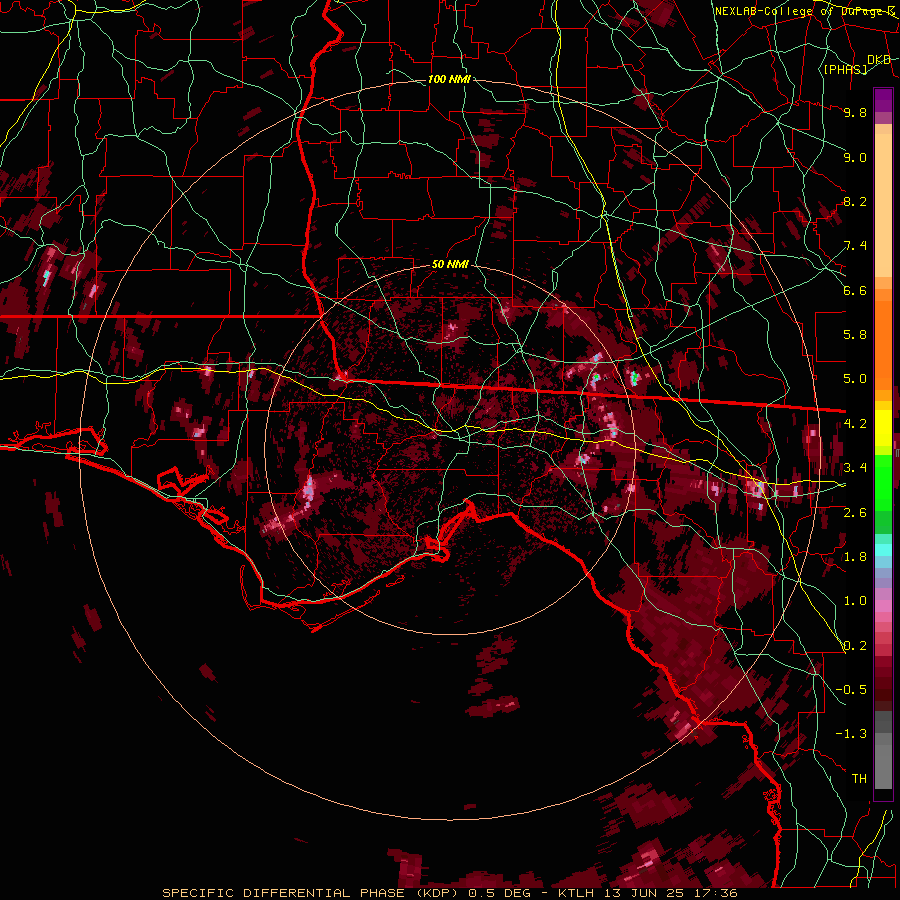Viewport: 900px width, 900px height.
Task: Click the pale peach band of the color bar
Action: click(x=883, y=205)
